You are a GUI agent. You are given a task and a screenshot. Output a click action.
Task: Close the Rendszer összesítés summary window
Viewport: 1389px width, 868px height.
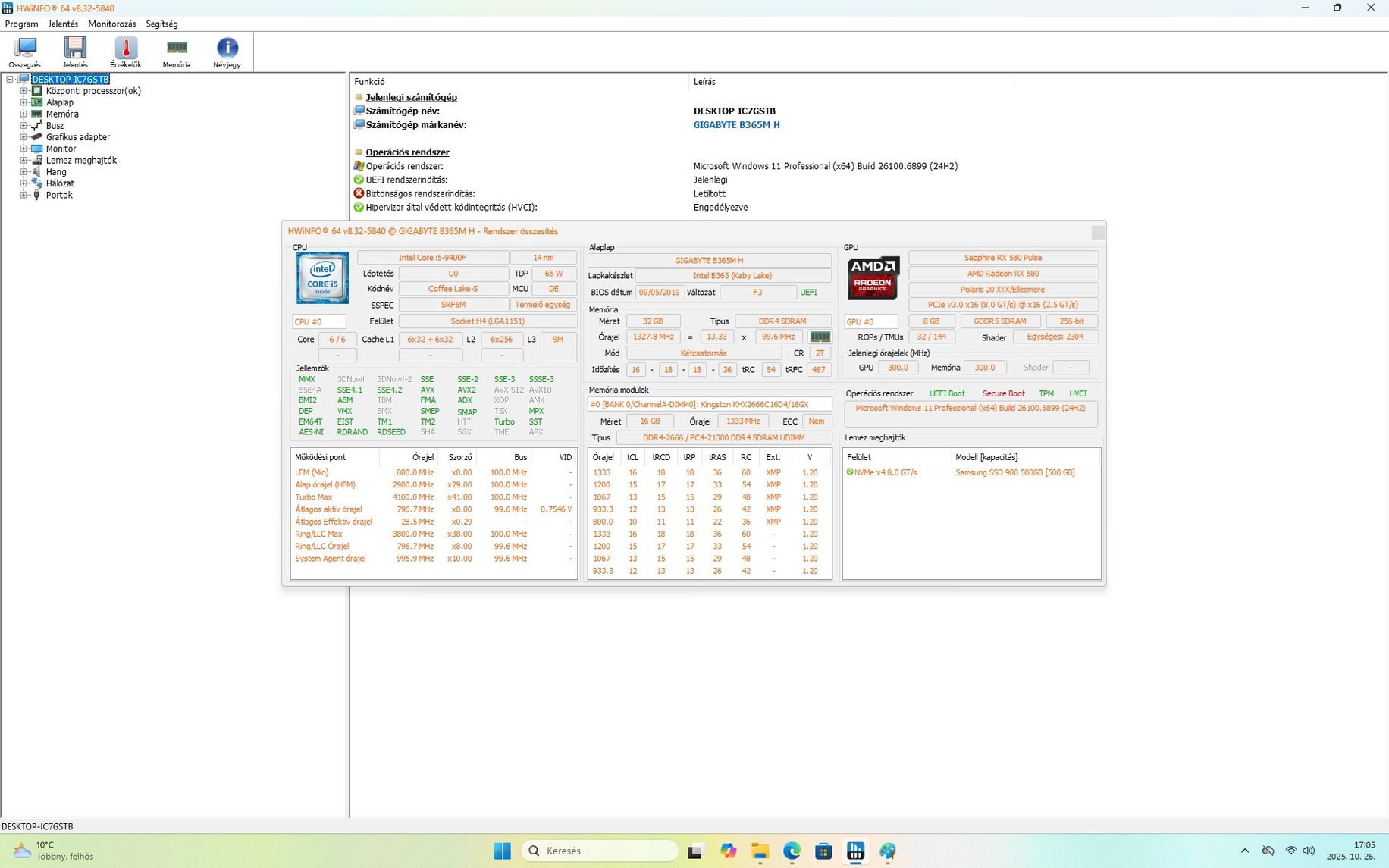[1098, 232]
